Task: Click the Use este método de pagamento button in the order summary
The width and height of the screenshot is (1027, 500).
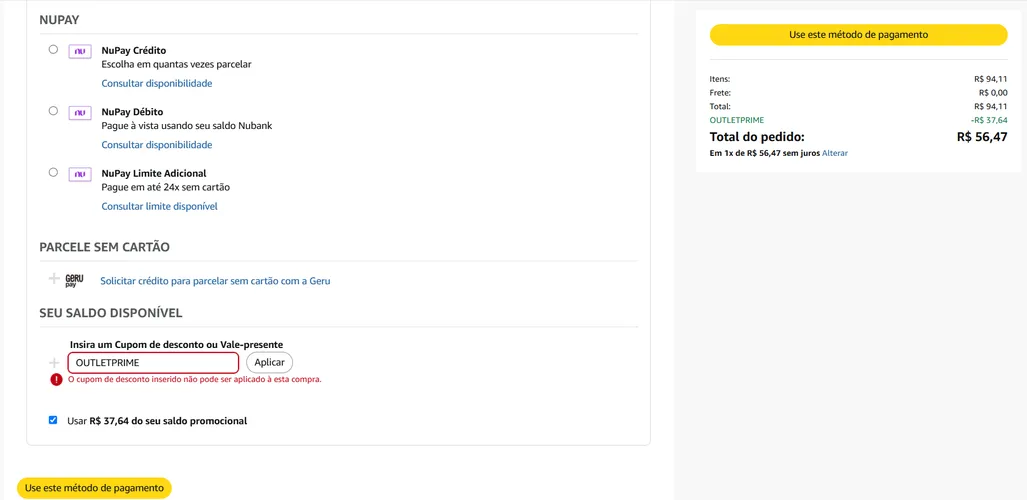Action: (x=859, y=35)
